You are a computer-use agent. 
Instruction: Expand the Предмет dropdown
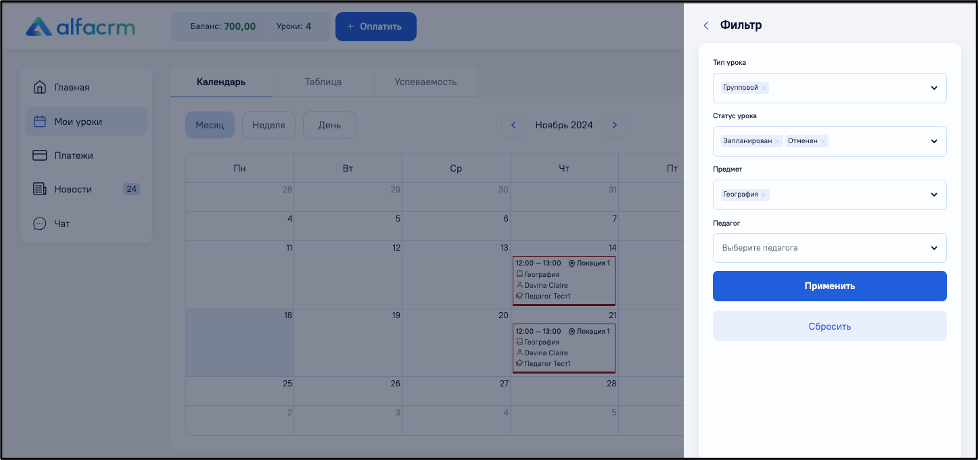934,194
